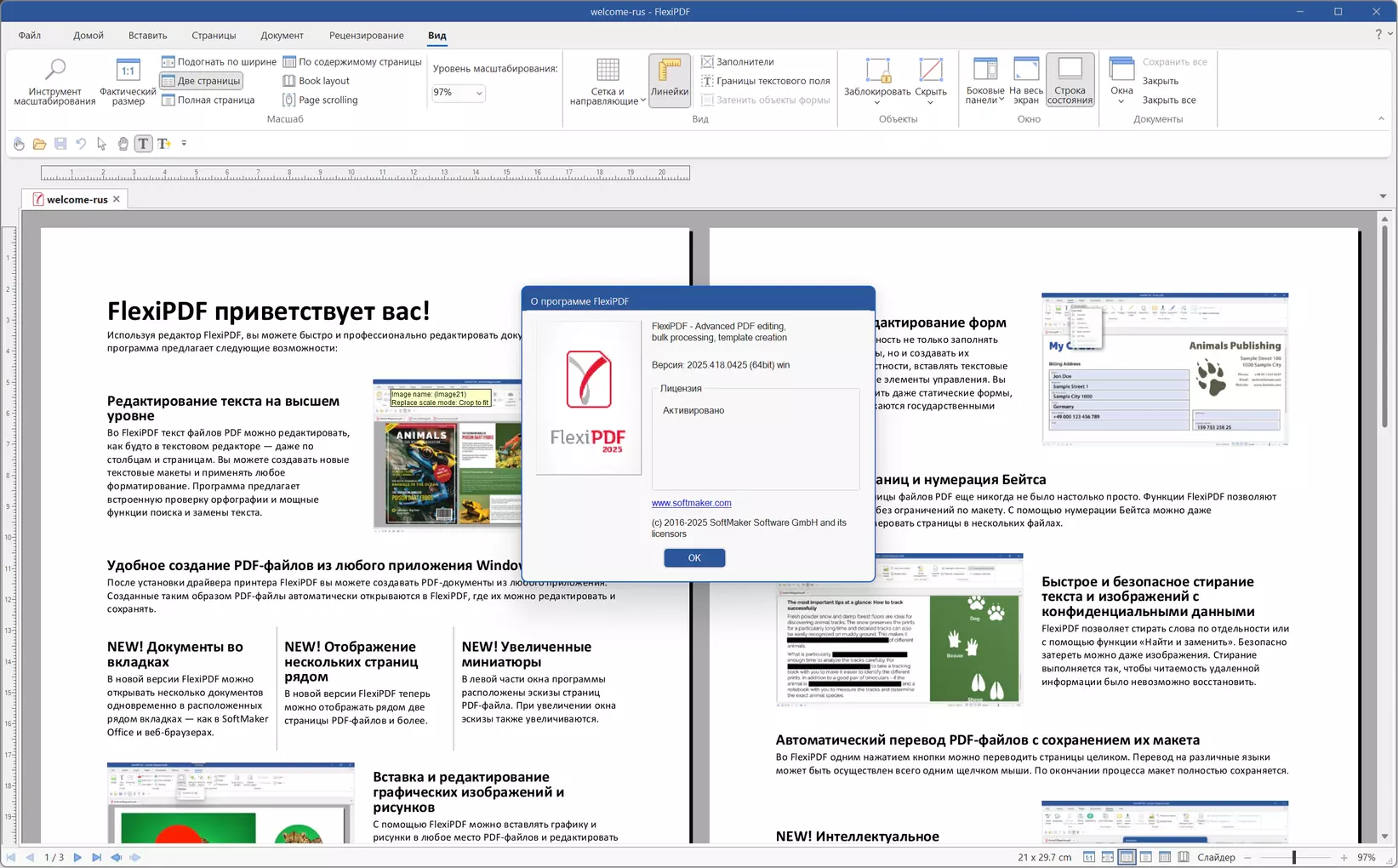Screen dimensions: 1398x868
Task: Click the previous view round arrow icon
Action: pyautogui.click(x=116, y=858)
